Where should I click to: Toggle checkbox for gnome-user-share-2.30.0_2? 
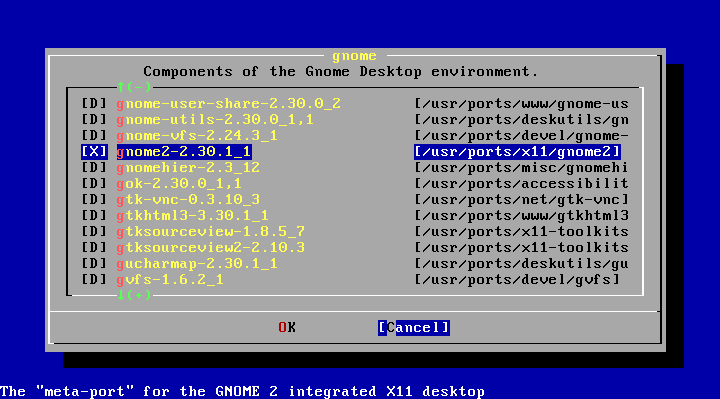94,104
